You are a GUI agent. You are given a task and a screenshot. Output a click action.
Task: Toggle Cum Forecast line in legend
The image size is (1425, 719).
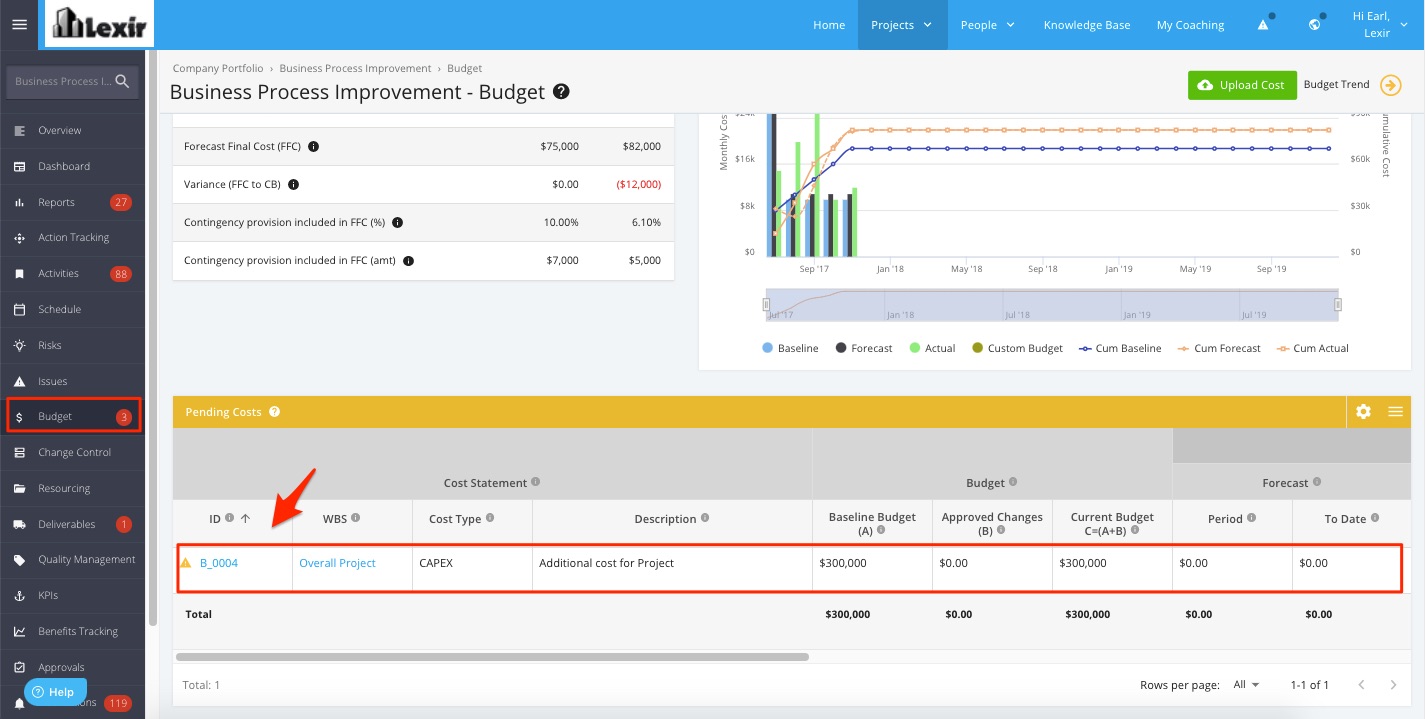1219,348
